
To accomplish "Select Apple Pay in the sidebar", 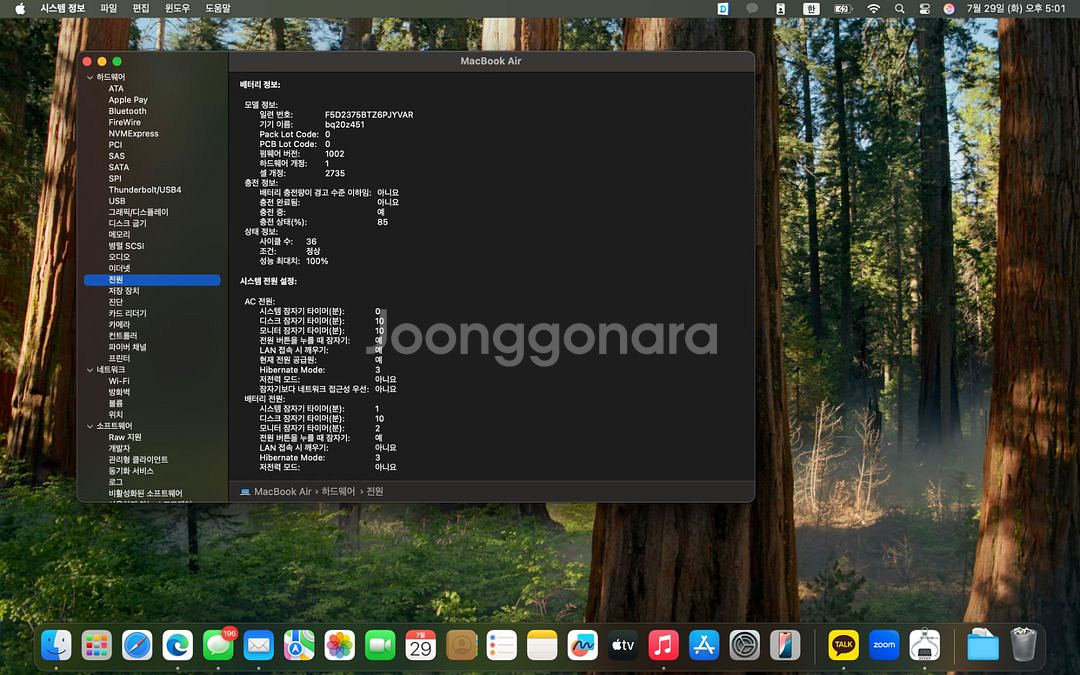I will click(128, 100).
